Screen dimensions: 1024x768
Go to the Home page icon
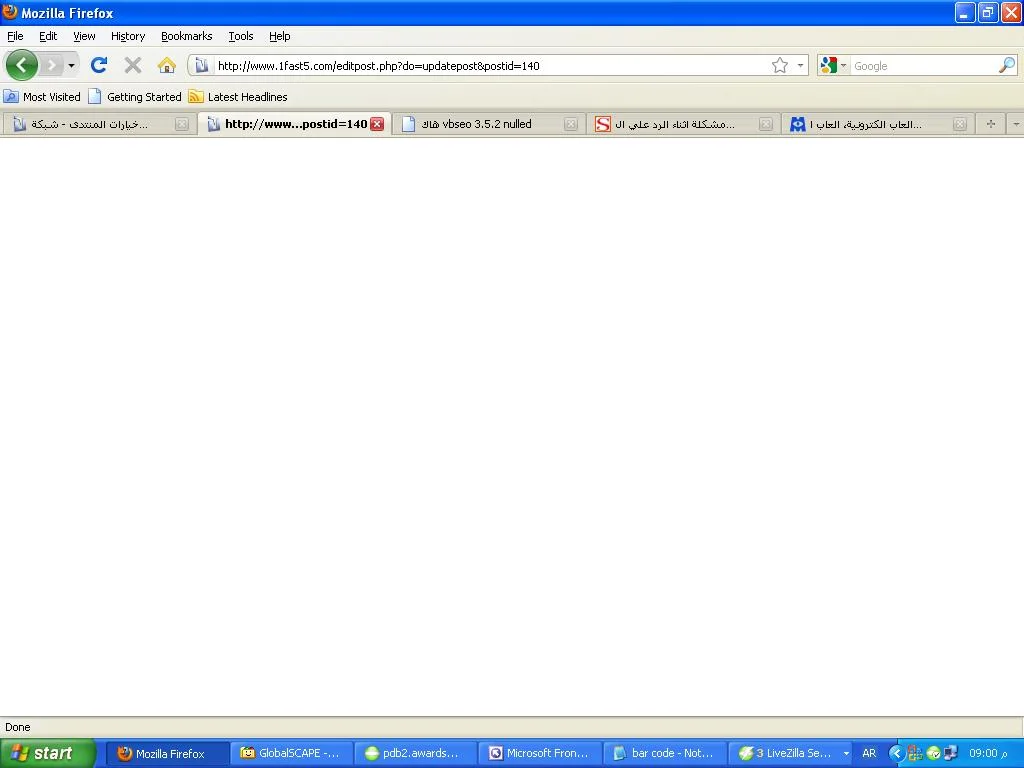(166, 65)
